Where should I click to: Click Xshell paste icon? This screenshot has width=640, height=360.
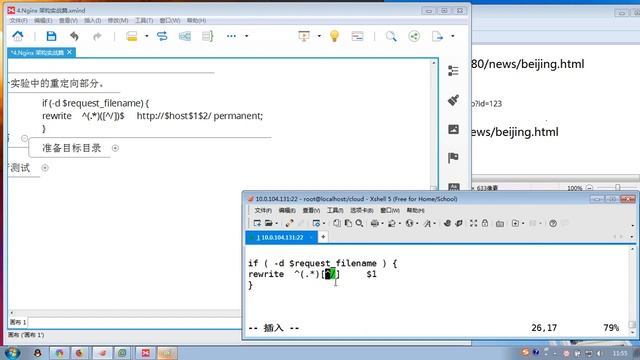point(348,223)
